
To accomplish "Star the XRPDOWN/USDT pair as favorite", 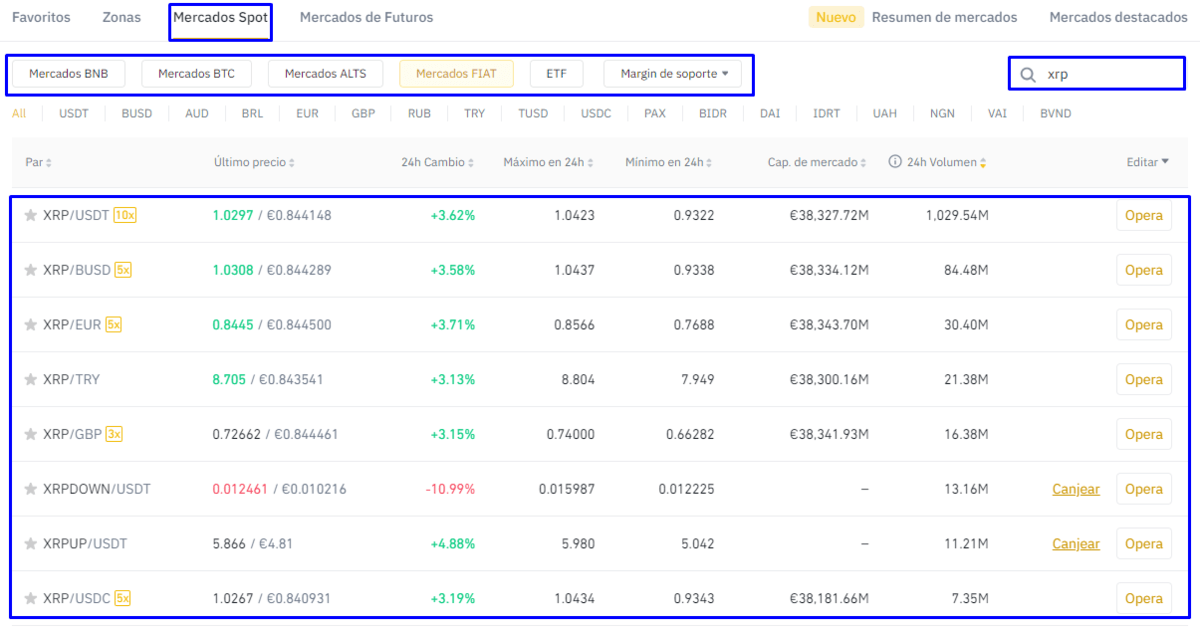I will (30, 489).
